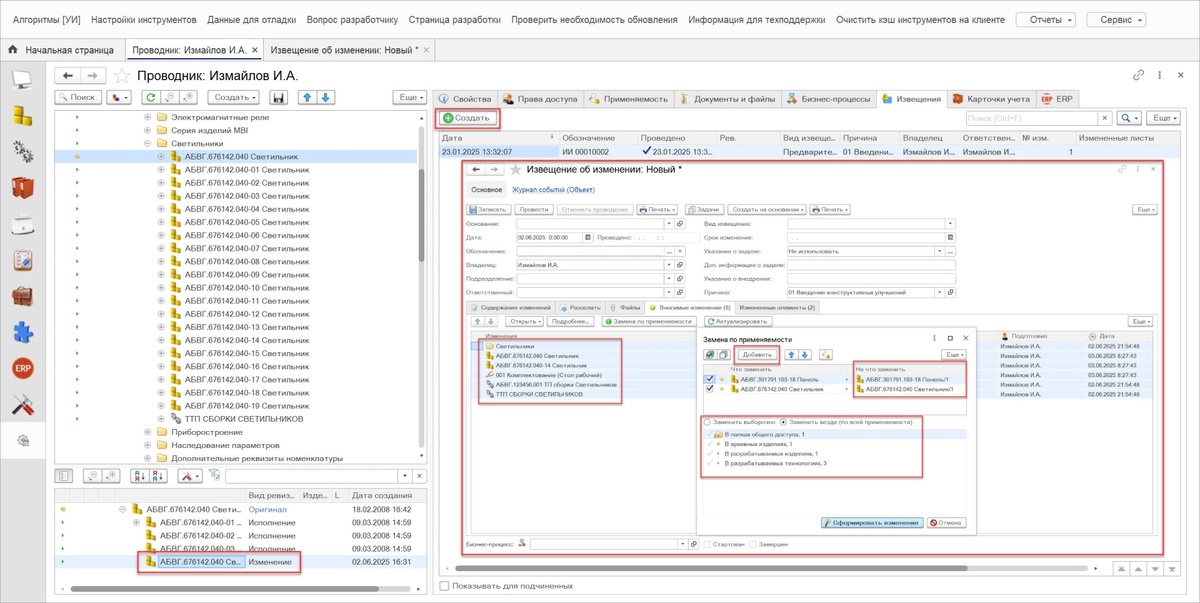Toggle checkbox for АБВГ.301791.193-18 Панель row
This screenshot has width=1200, height=603.
709,380
